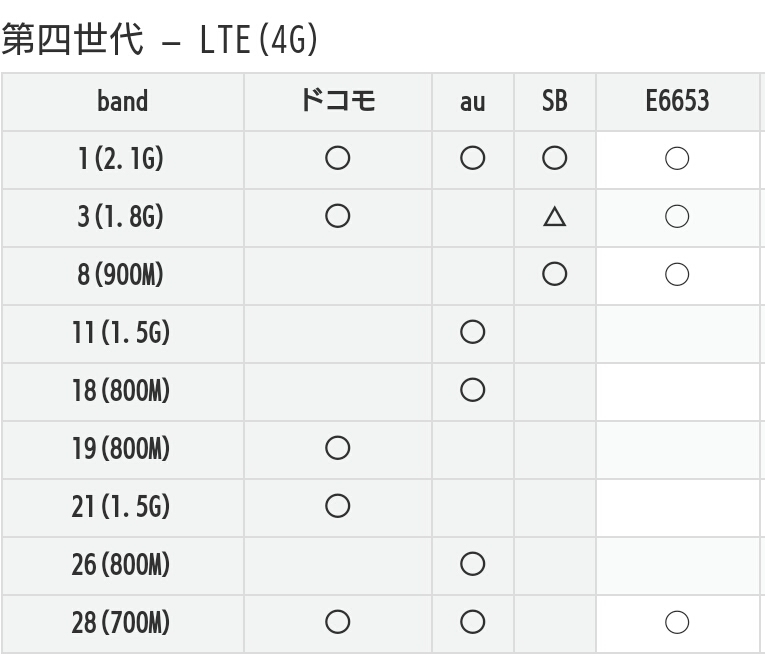Screen dimensions: 765x660
Task: Click the circle for band 21 under ドコモ
Action: [338, 507]
